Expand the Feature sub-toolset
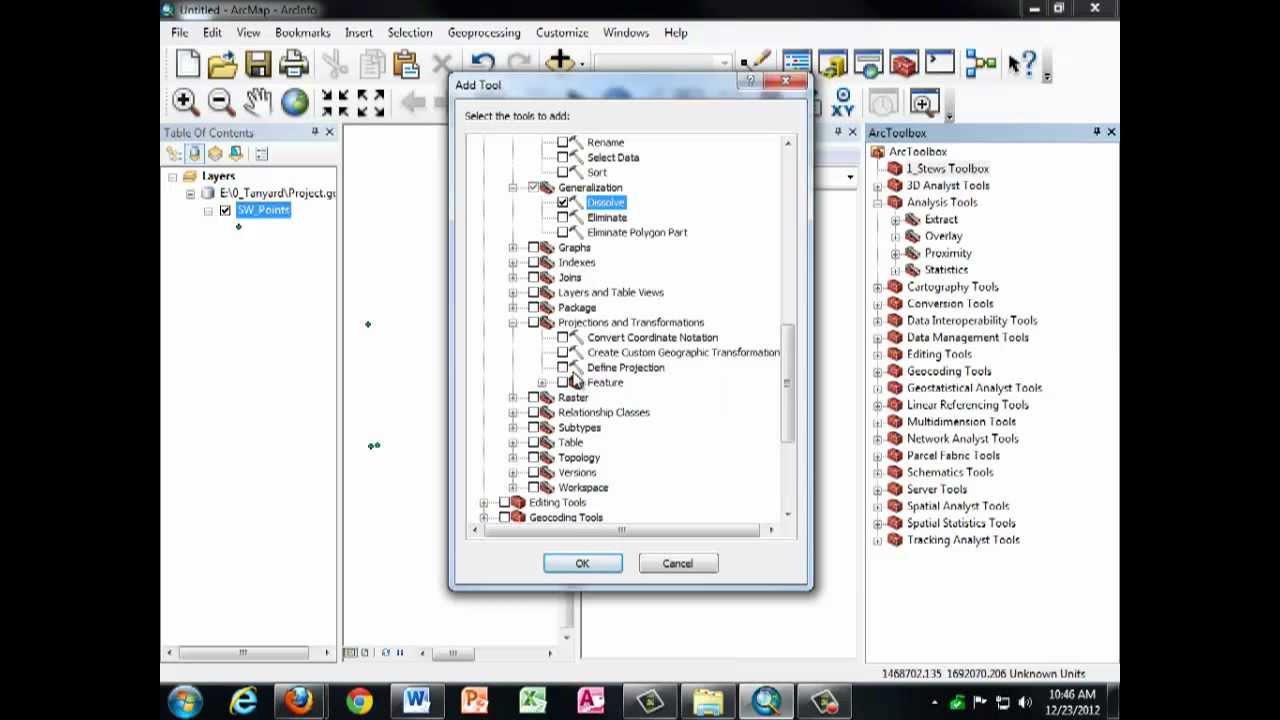The width and height of the screenshot is (1280, 720). (542, 382)
